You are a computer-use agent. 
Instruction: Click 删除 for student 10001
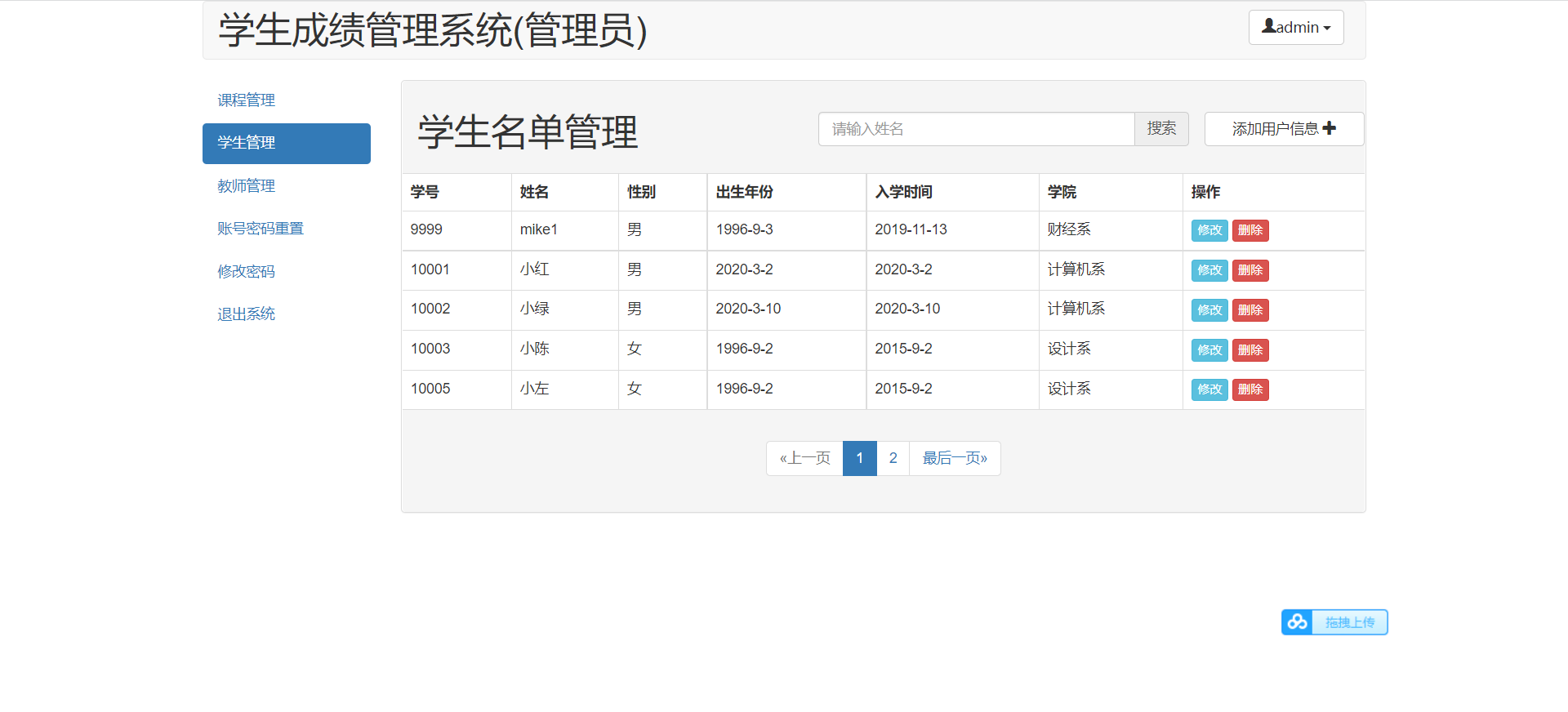pos(1250,270)
